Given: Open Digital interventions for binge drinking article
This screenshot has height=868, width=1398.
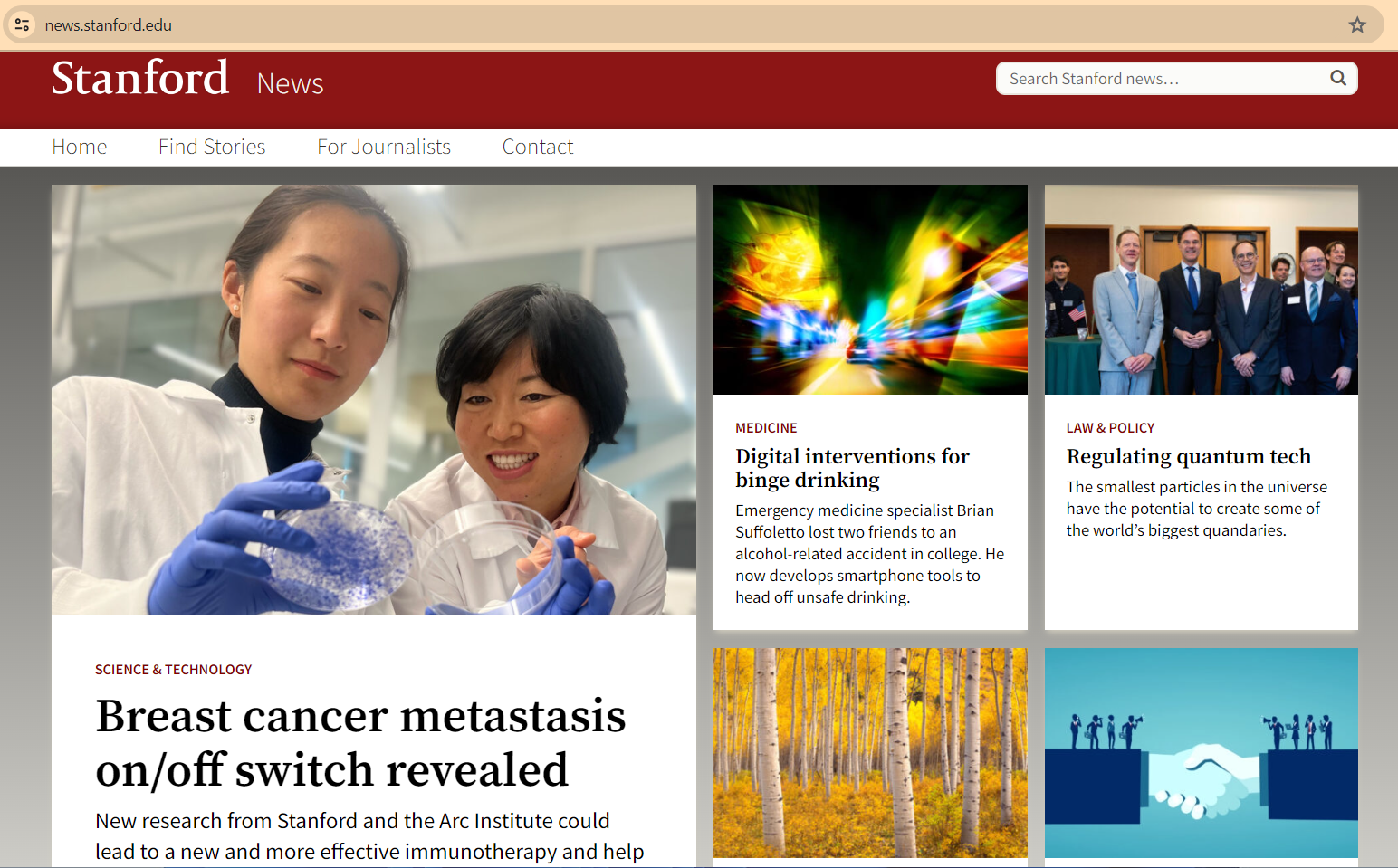Looking at the screenshot, I should [x=852, y=468].
